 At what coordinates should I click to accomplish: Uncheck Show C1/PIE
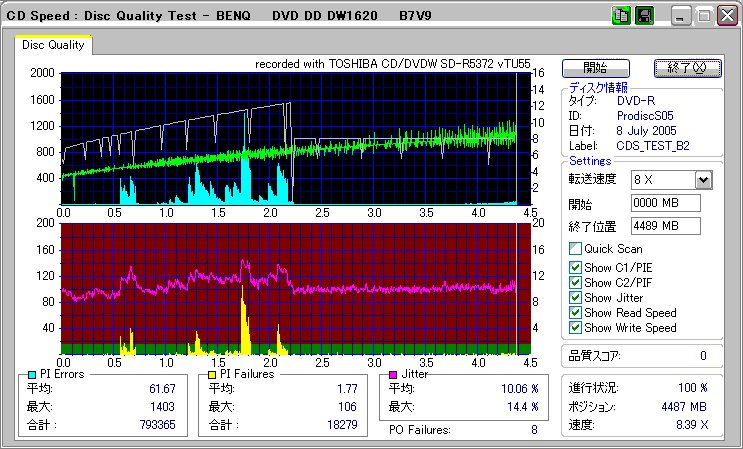(575, 266)
